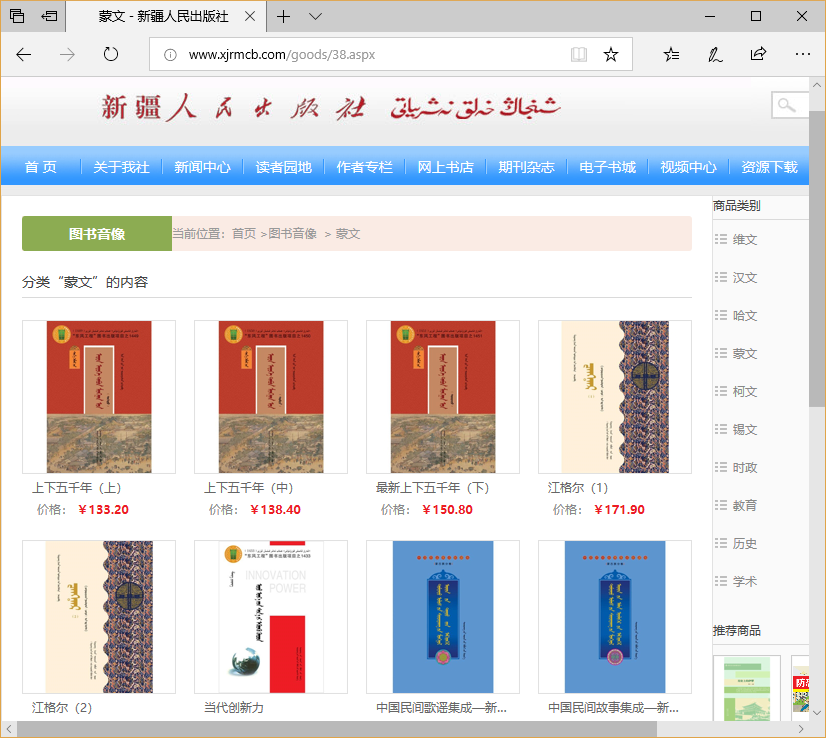Click the Share page icon
This screenshot has width=826, height=738.
[x=759, y=54]
